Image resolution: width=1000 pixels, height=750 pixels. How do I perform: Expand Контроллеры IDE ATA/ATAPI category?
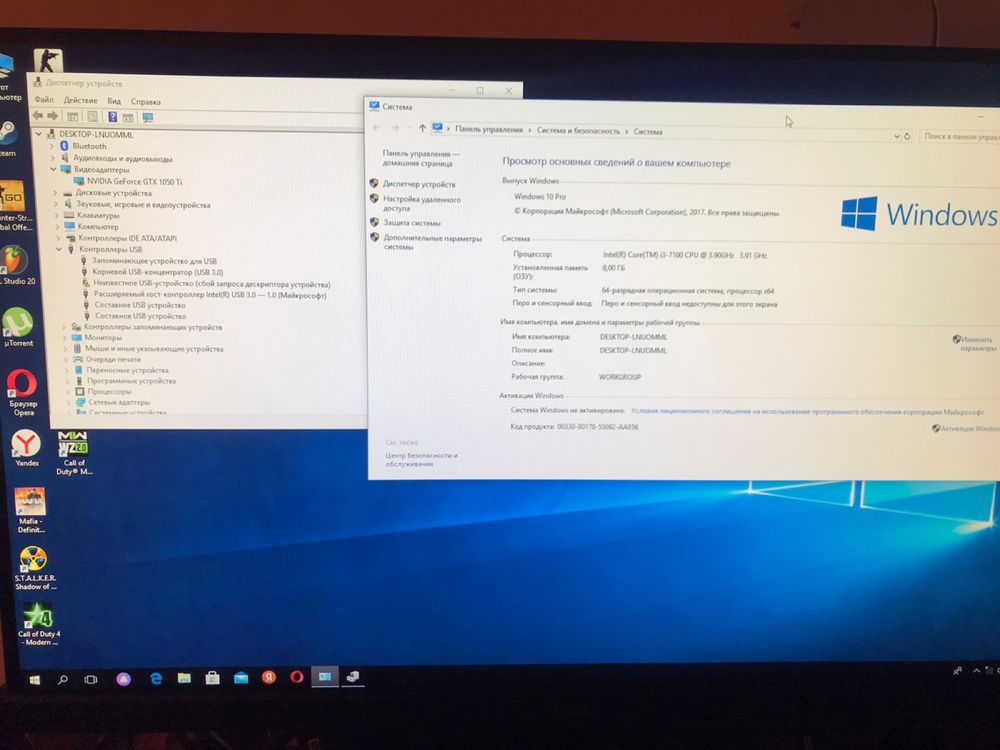point(57,238)
